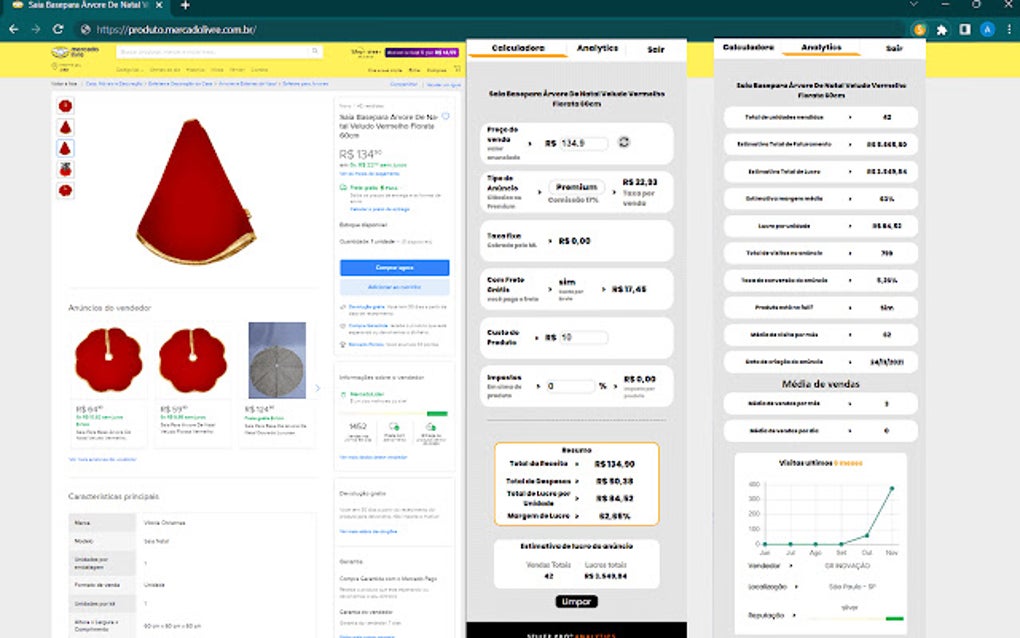Click the R$ 134,90 Total de Receita value
Viewport: 1020px width, 638px height.
click(x=615, y=464)
